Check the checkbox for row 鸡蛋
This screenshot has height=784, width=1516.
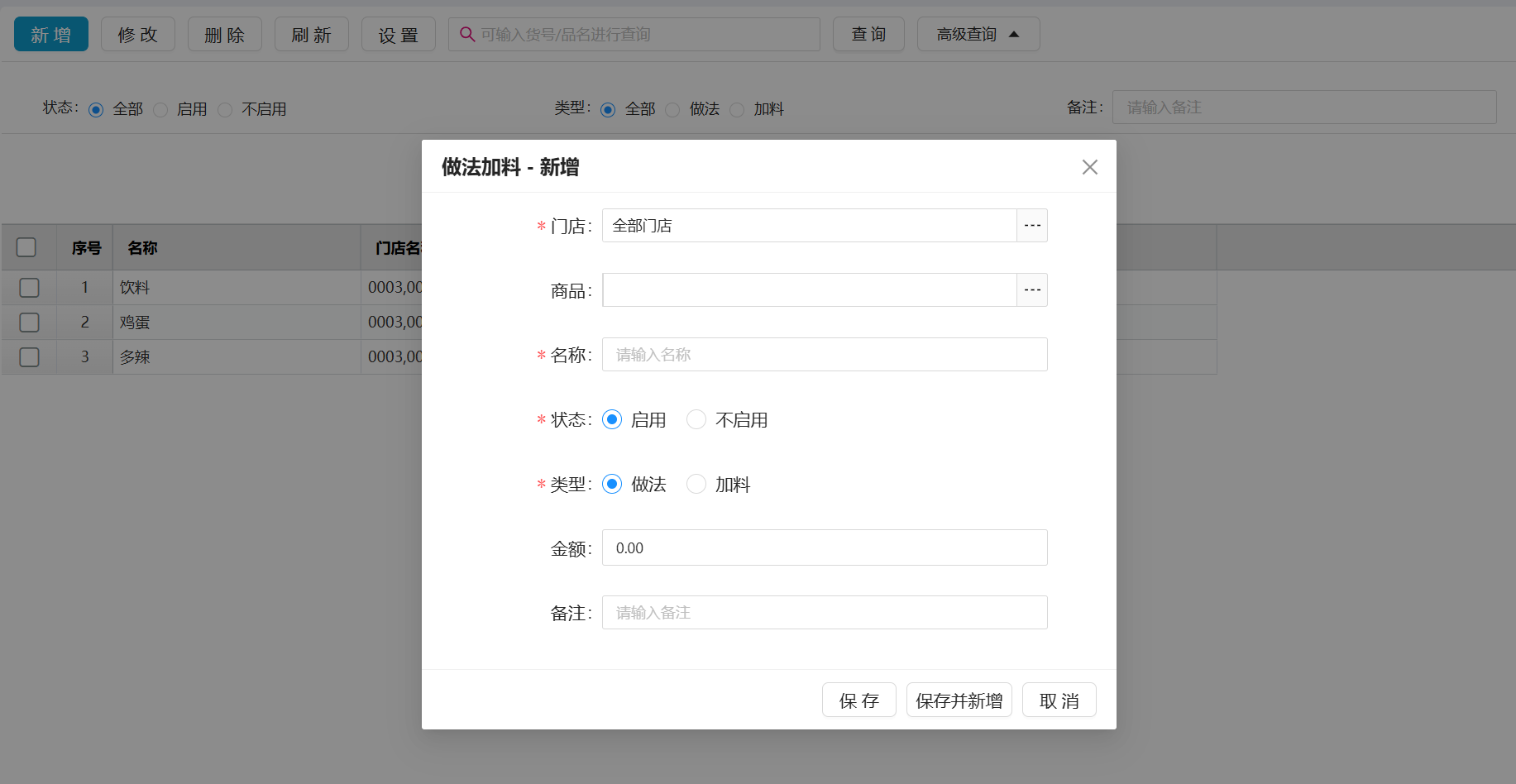point(29,322)
